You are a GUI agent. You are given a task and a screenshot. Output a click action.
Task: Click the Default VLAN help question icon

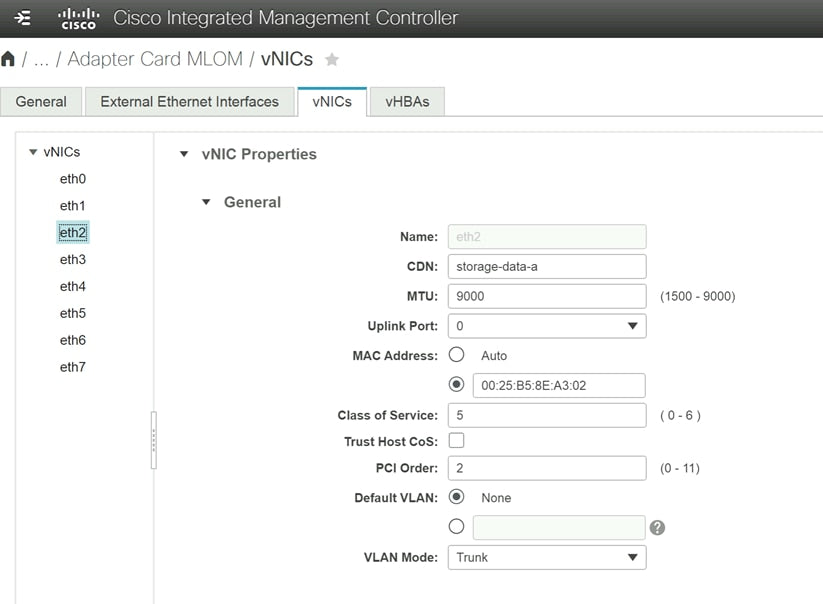657,528
